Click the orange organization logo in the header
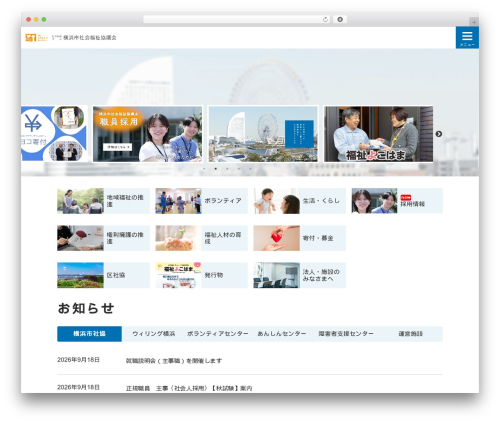 [x=37, y=38]
